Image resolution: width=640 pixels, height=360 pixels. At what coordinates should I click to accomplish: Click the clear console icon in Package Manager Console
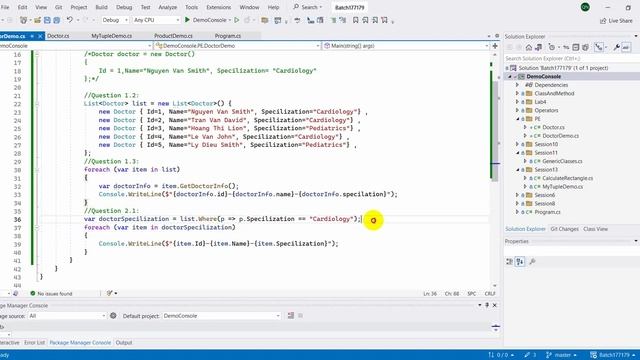pyautogui.click(x=291, y=316)
